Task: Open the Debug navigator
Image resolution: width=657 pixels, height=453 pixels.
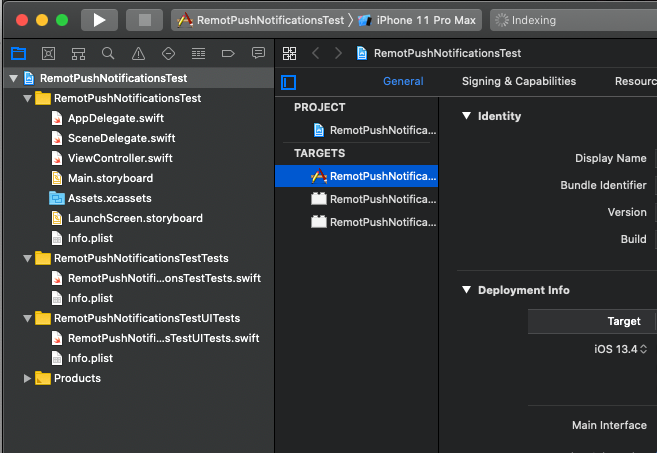Action: coord(198,53)
